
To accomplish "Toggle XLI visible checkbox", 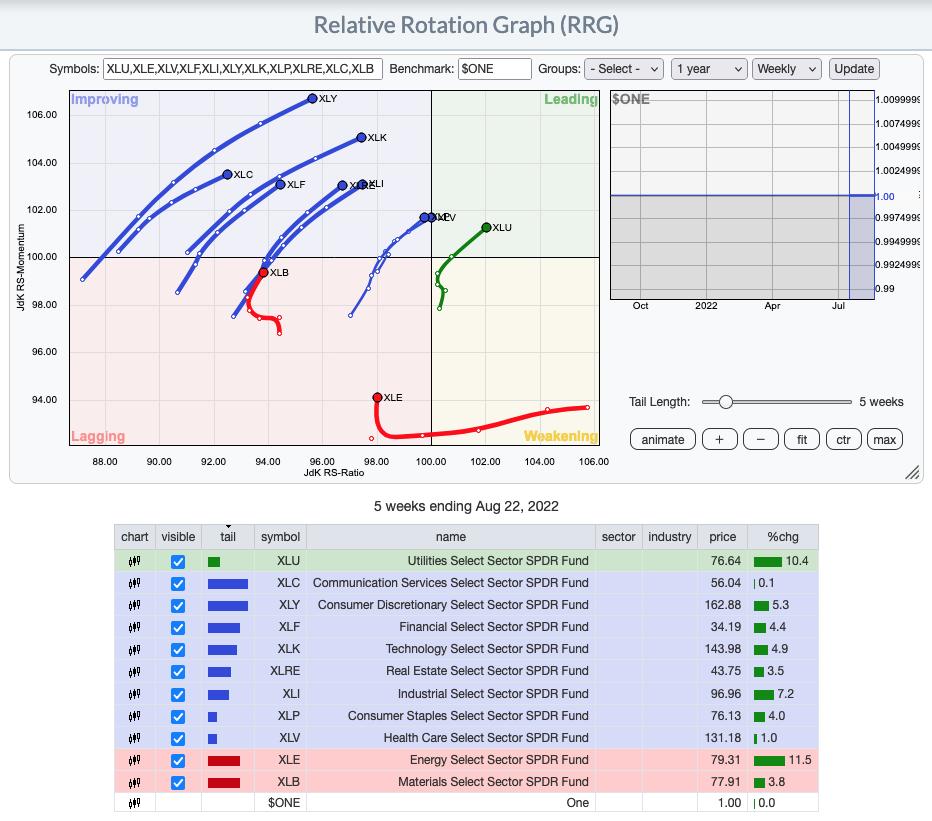I will click(178, 694).
